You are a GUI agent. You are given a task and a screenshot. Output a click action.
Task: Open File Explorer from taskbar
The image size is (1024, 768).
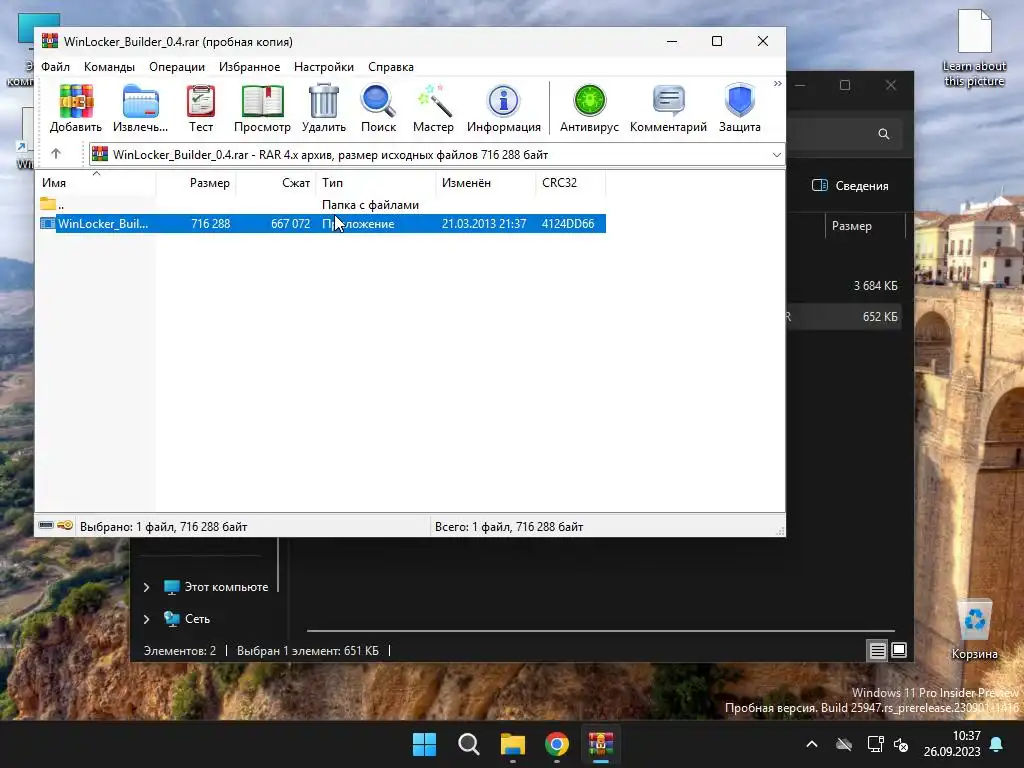pyautogui.click(x=513, y=744)
